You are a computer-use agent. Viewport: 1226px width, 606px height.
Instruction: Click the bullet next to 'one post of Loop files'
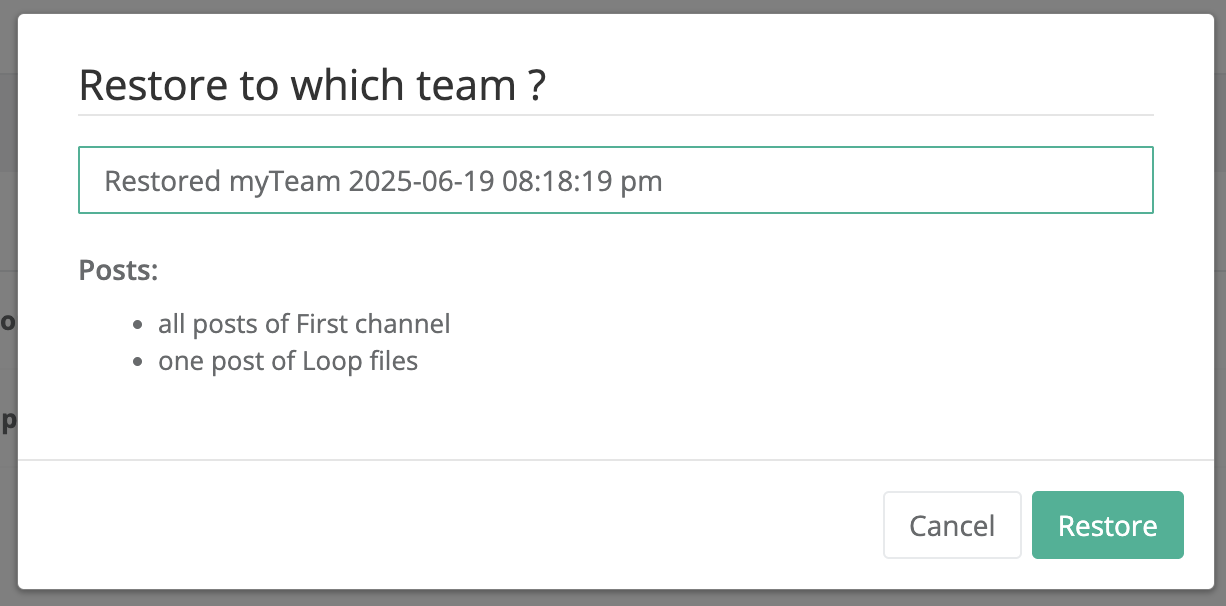point(140,362)
